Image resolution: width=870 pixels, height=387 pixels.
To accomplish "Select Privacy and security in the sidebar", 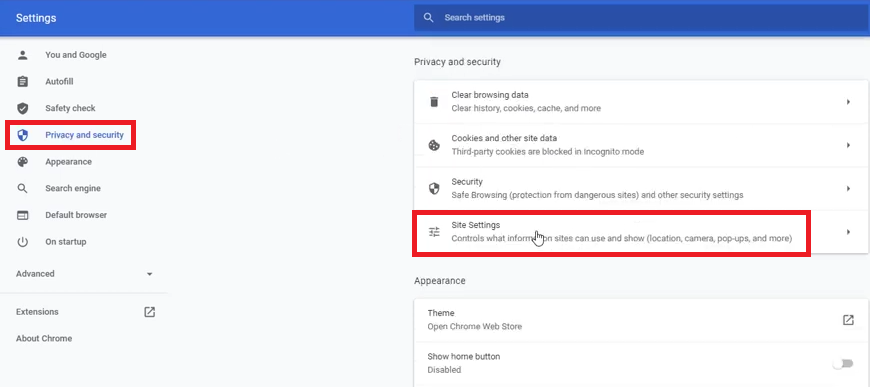I will pos(84,135).
